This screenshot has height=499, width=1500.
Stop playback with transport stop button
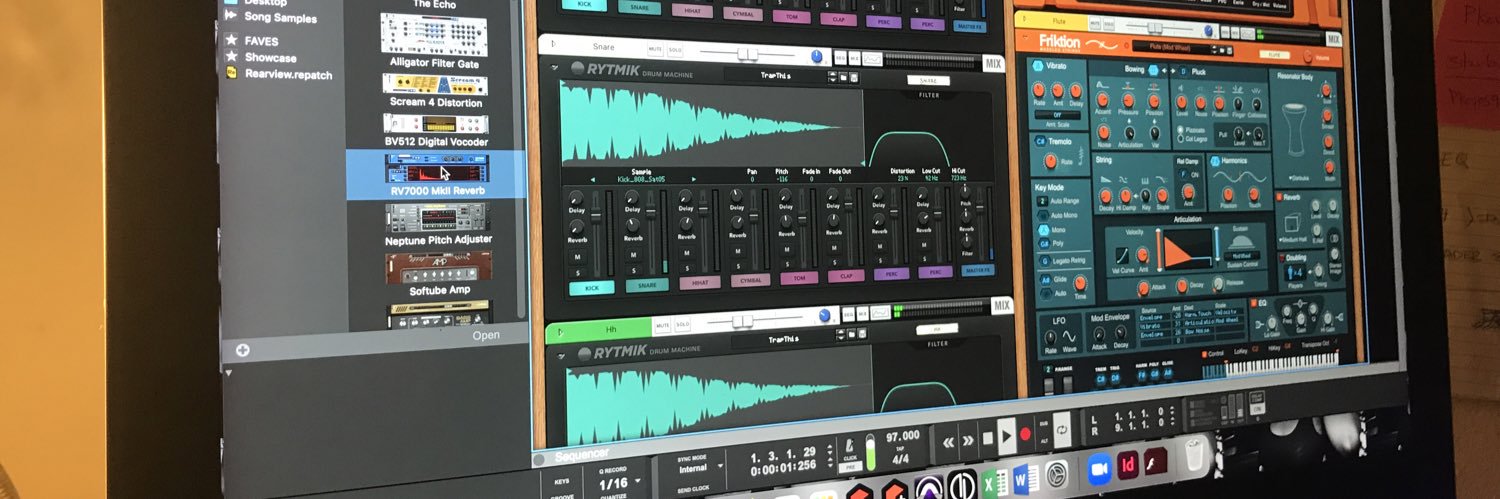(989, 438)
